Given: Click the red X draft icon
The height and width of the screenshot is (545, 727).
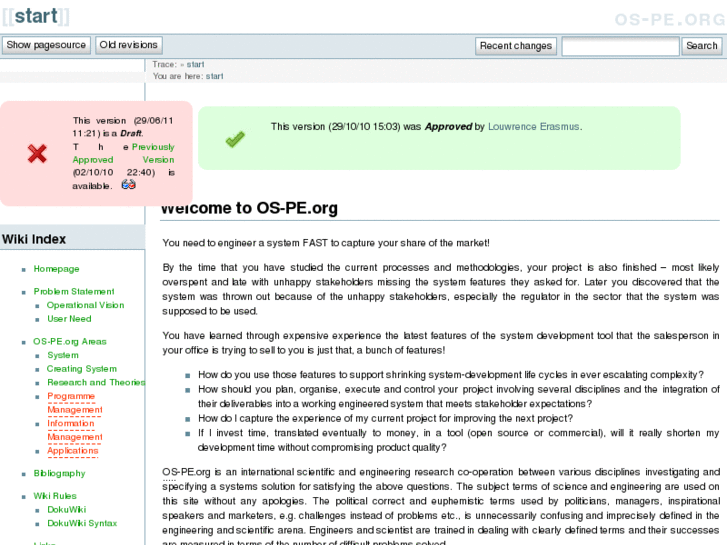Looking at the screenshot, I should pyautogui.click(x=37, y=154).
